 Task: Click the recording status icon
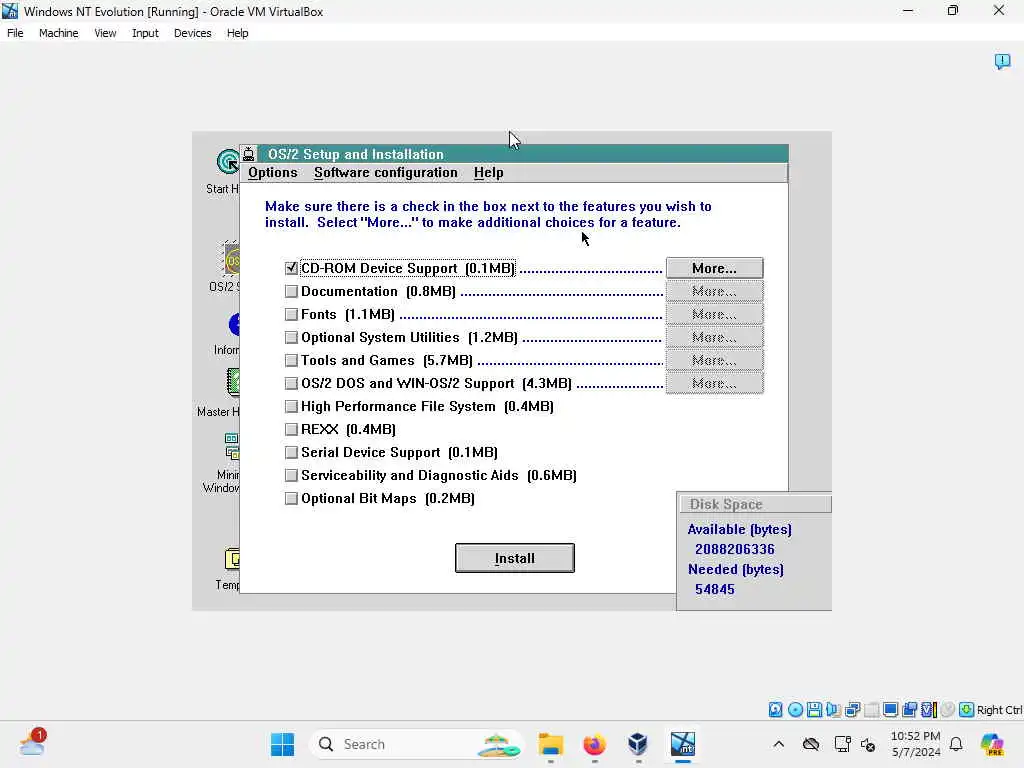pyautogui.click(x=909, y=709)
